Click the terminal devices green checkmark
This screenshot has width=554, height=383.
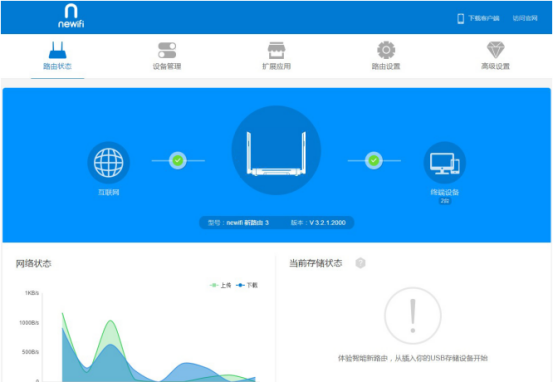coord(374,160)
